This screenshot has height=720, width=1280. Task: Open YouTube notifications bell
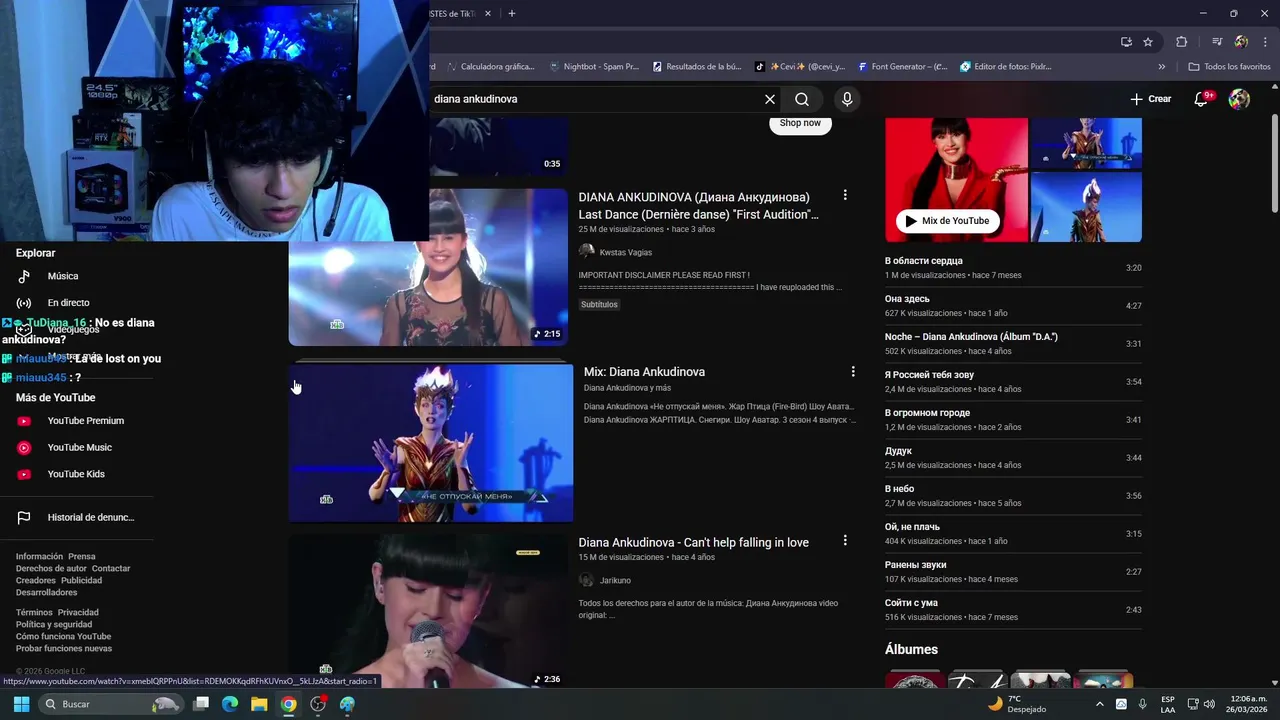click(x=1202, y=99)
